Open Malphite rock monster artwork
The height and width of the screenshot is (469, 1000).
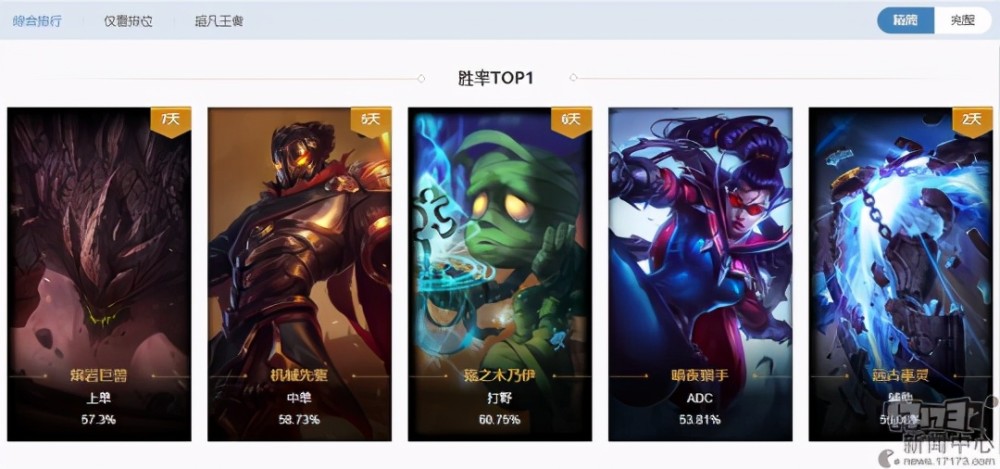(99, 242)
